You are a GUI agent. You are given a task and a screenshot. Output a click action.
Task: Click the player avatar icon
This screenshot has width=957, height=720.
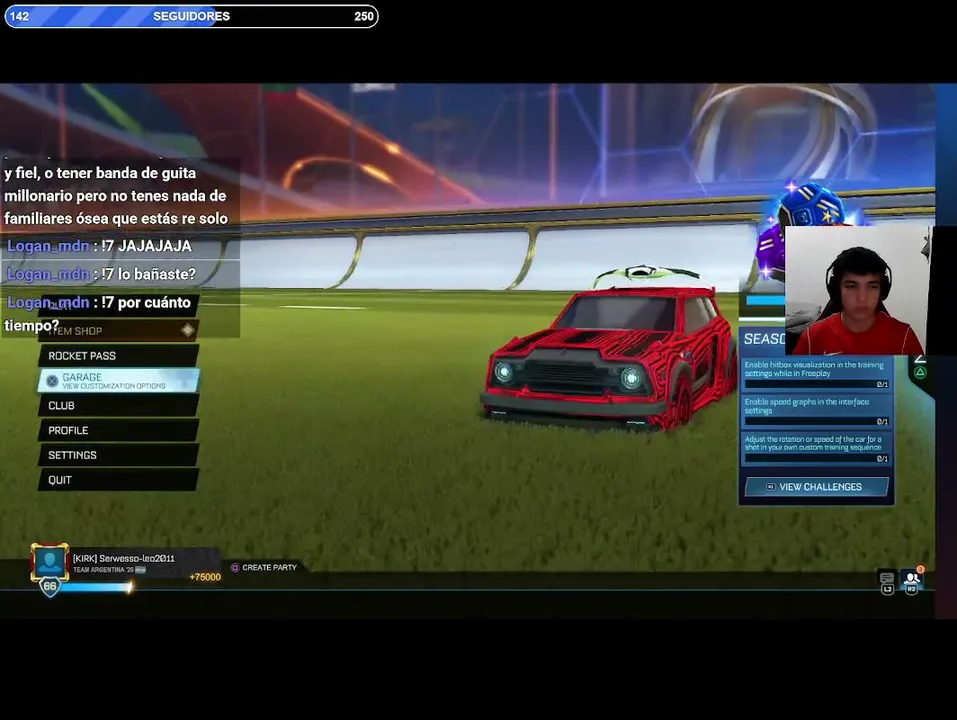tap(49, 562)
